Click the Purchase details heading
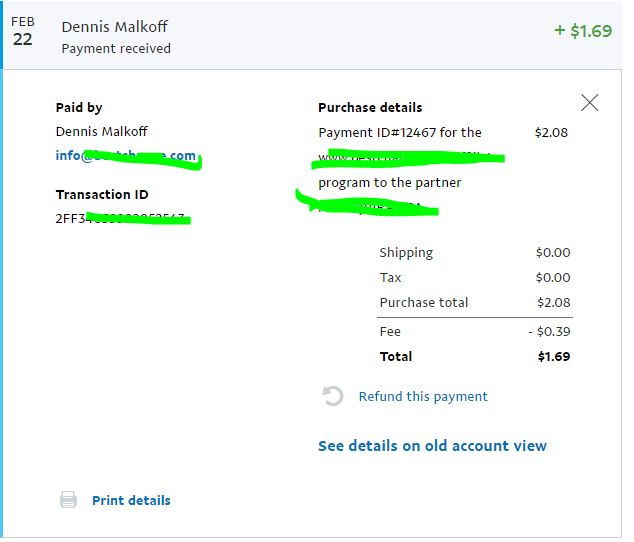Screen dimensions: 634x542 click(370, 108)
